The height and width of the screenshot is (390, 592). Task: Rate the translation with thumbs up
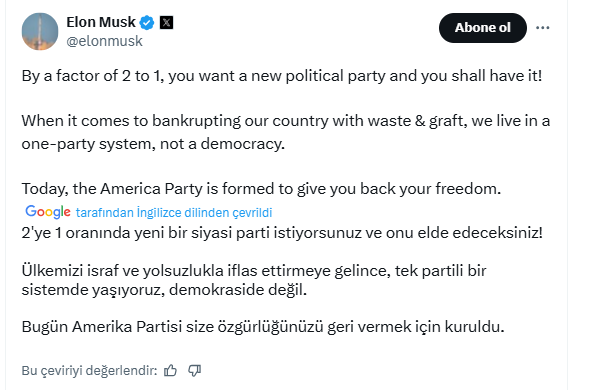click(x=170, y=370)
